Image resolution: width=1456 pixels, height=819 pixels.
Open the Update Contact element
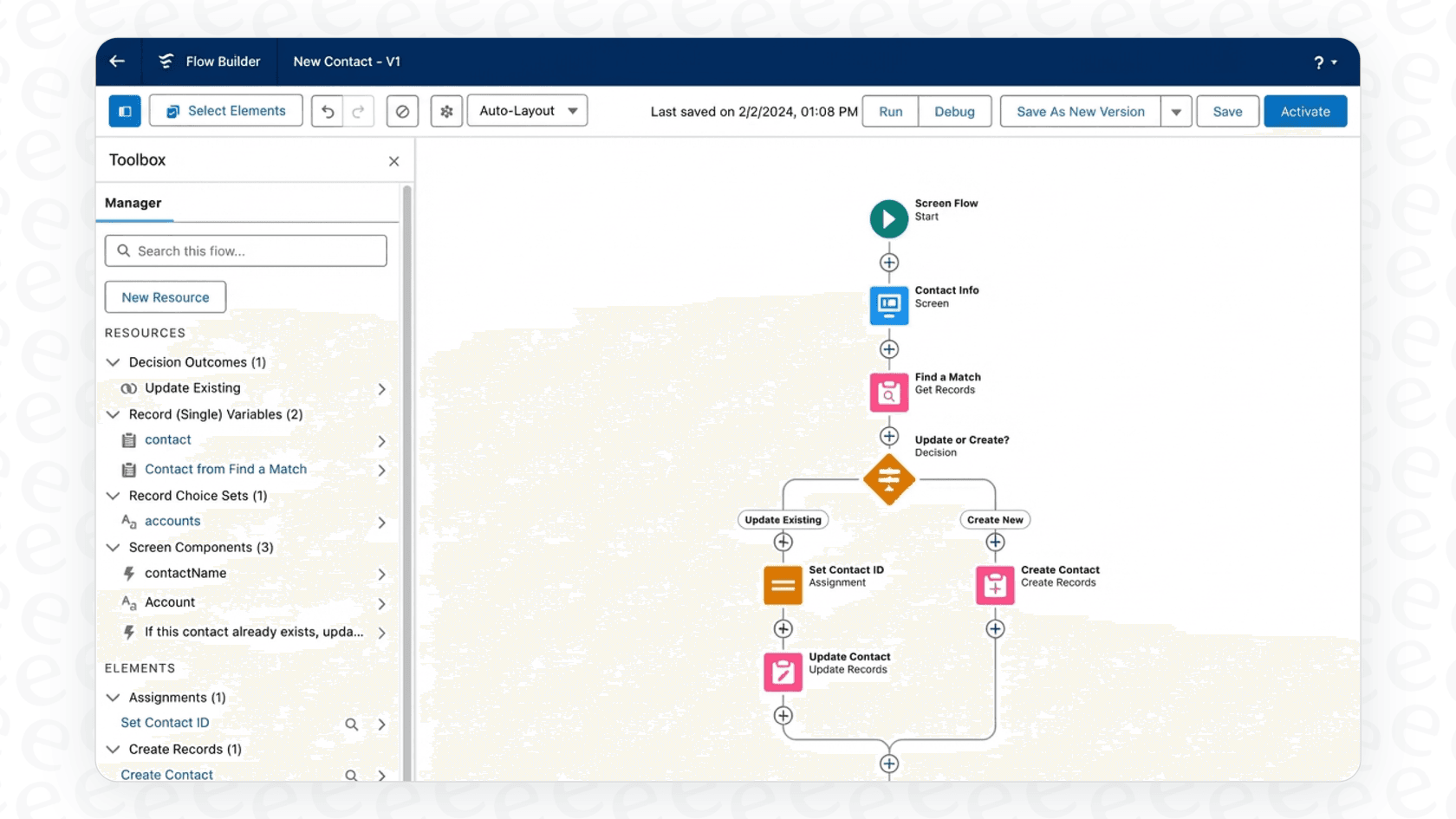pyautogui.click(x=783, y=672)
